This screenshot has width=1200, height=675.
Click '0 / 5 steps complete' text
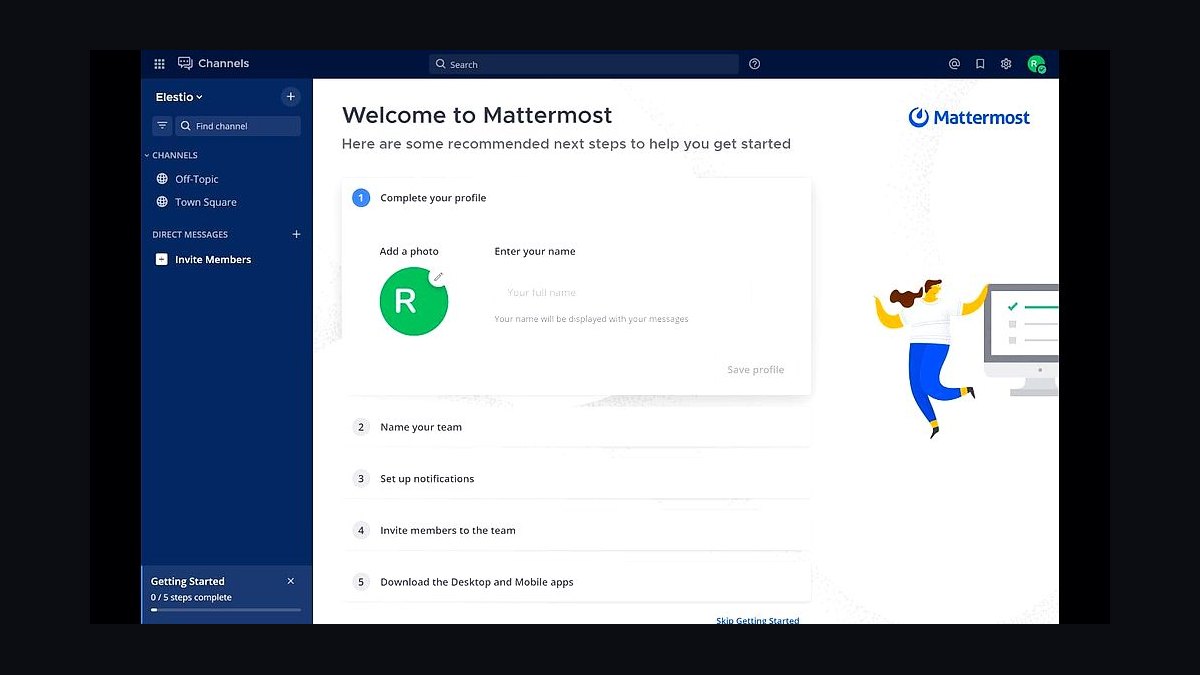[x=191, y=598]
